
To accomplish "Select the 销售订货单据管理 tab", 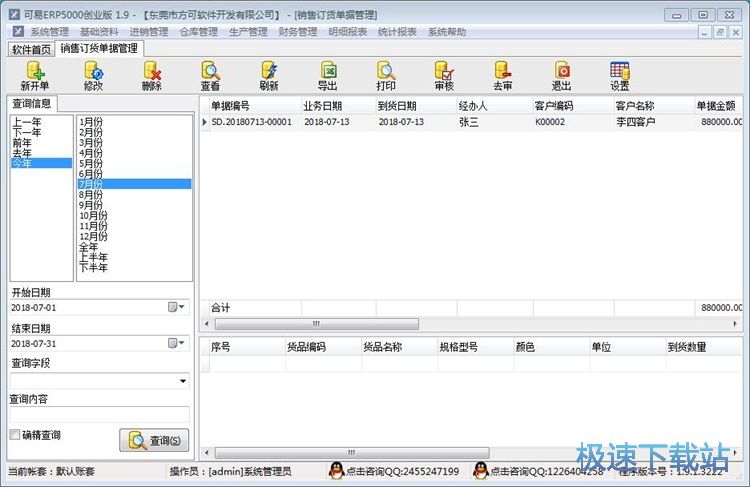I will [x=99, y=48].
